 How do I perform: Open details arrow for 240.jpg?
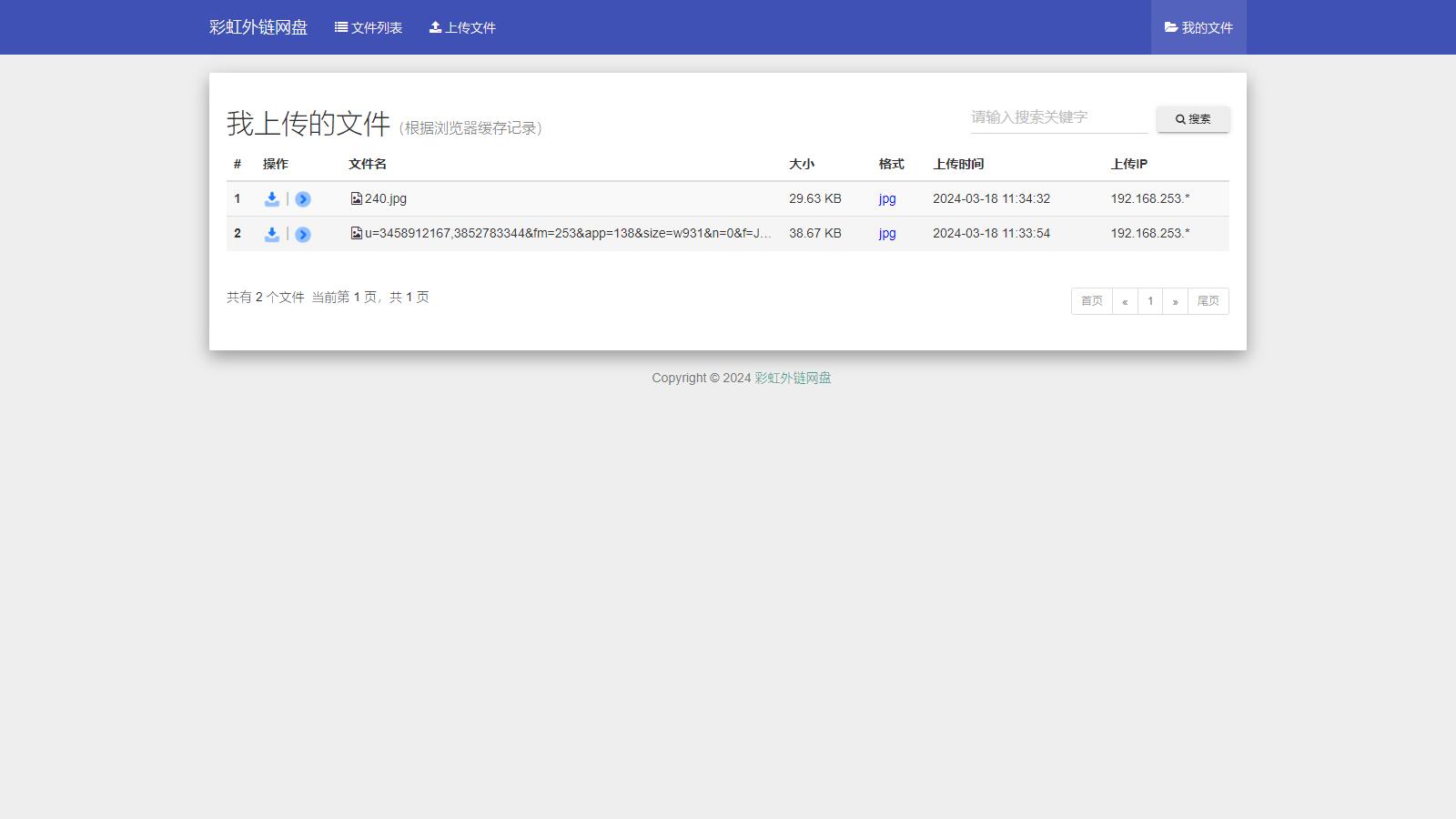point(303,199)
